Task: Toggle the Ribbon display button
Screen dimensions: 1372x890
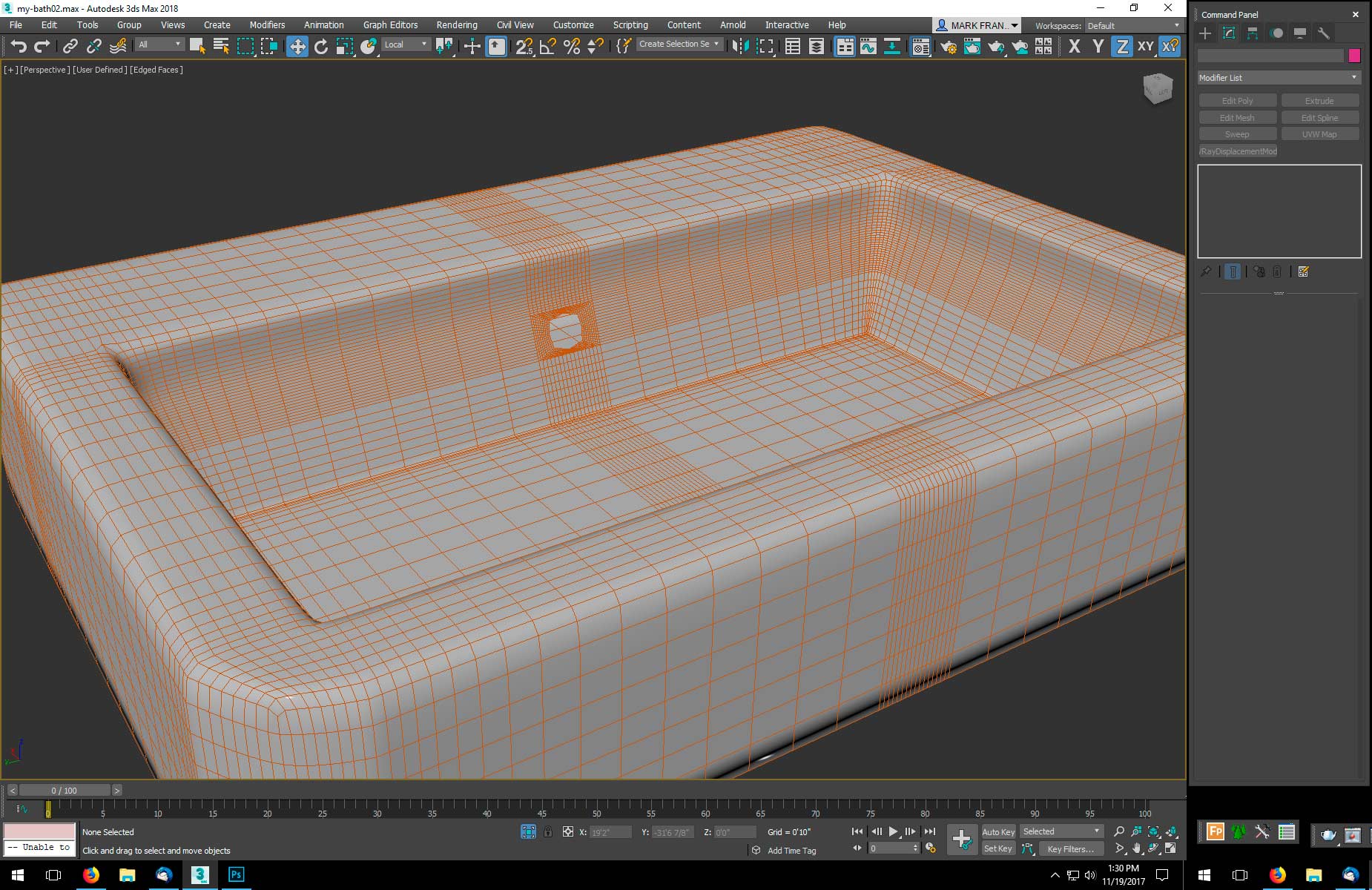Action: (845, 46)
